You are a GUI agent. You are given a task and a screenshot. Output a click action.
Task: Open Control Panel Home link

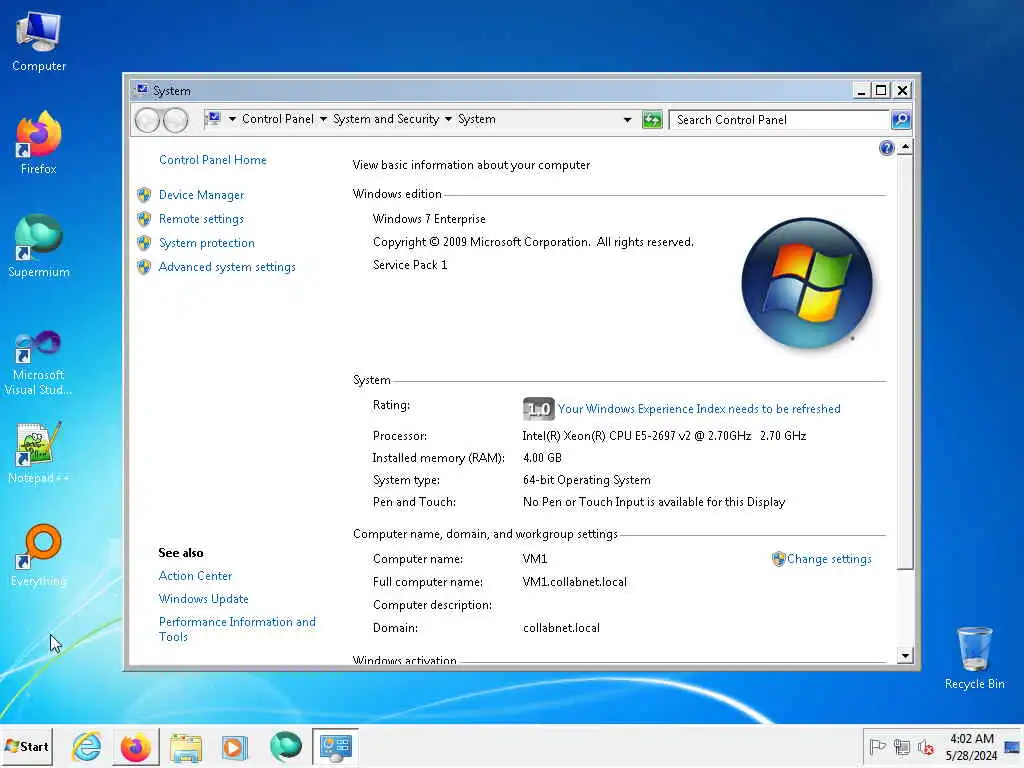(213, 160)
